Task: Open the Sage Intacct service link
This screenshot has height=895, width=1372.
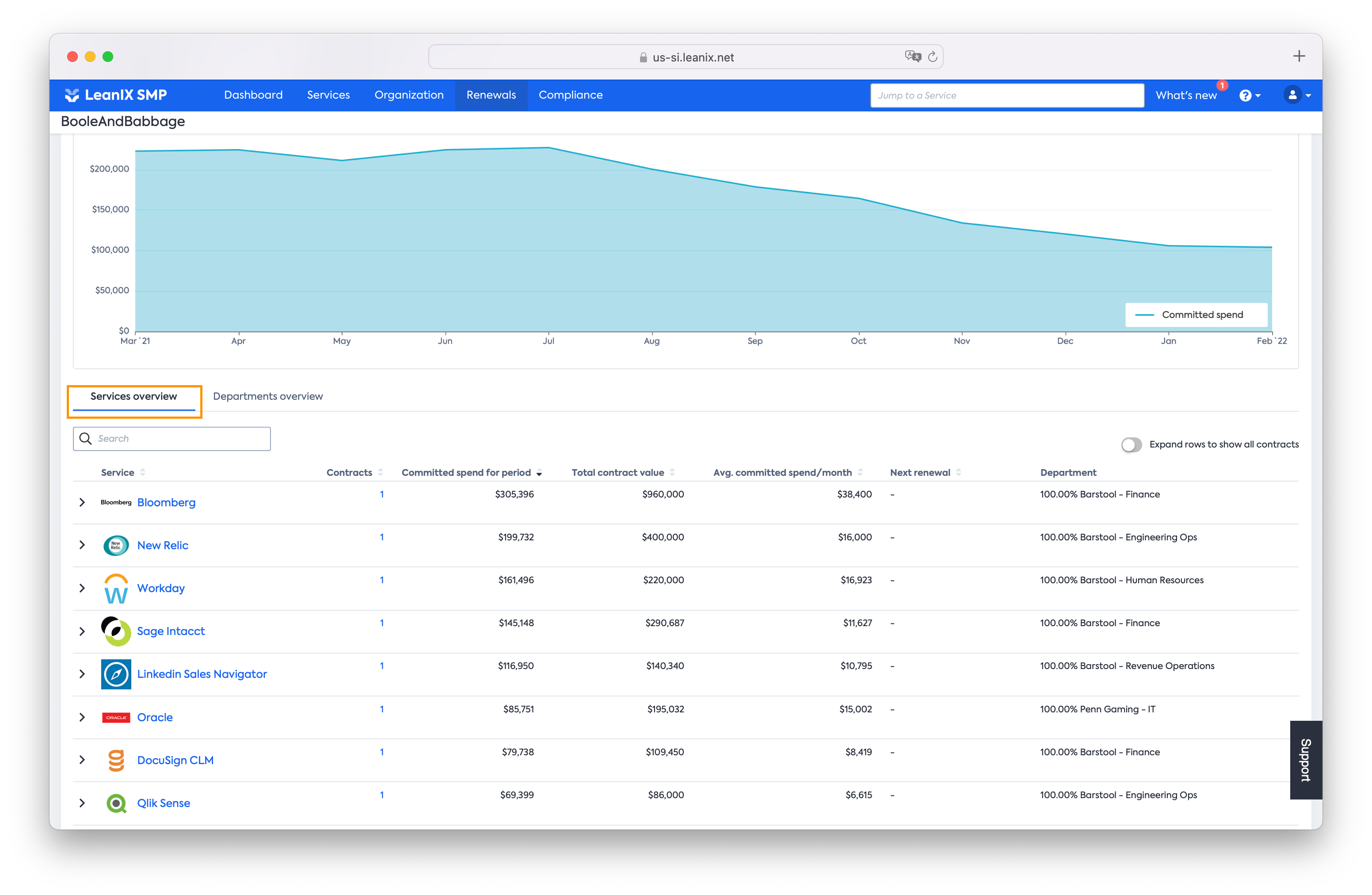Action: 171,631
